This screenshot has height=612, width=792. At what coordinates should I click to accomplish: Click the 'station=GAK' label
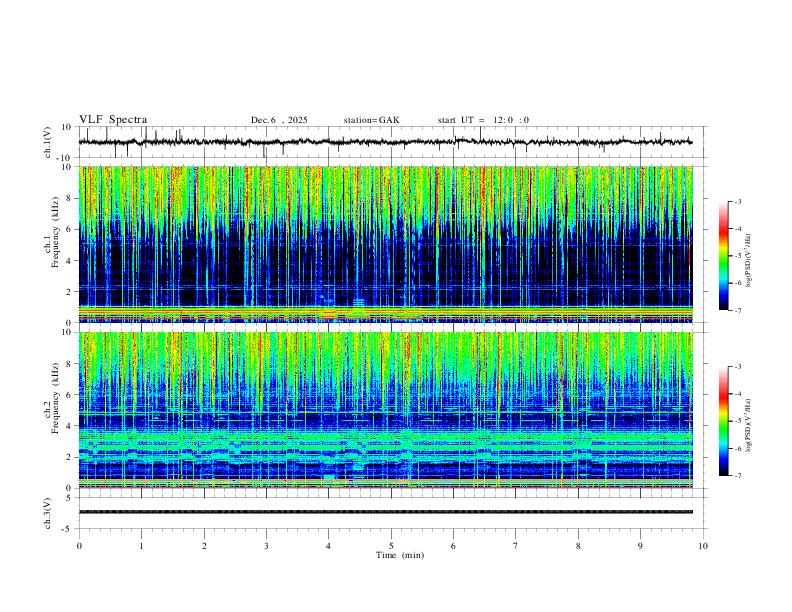click(x=371, y=120)
